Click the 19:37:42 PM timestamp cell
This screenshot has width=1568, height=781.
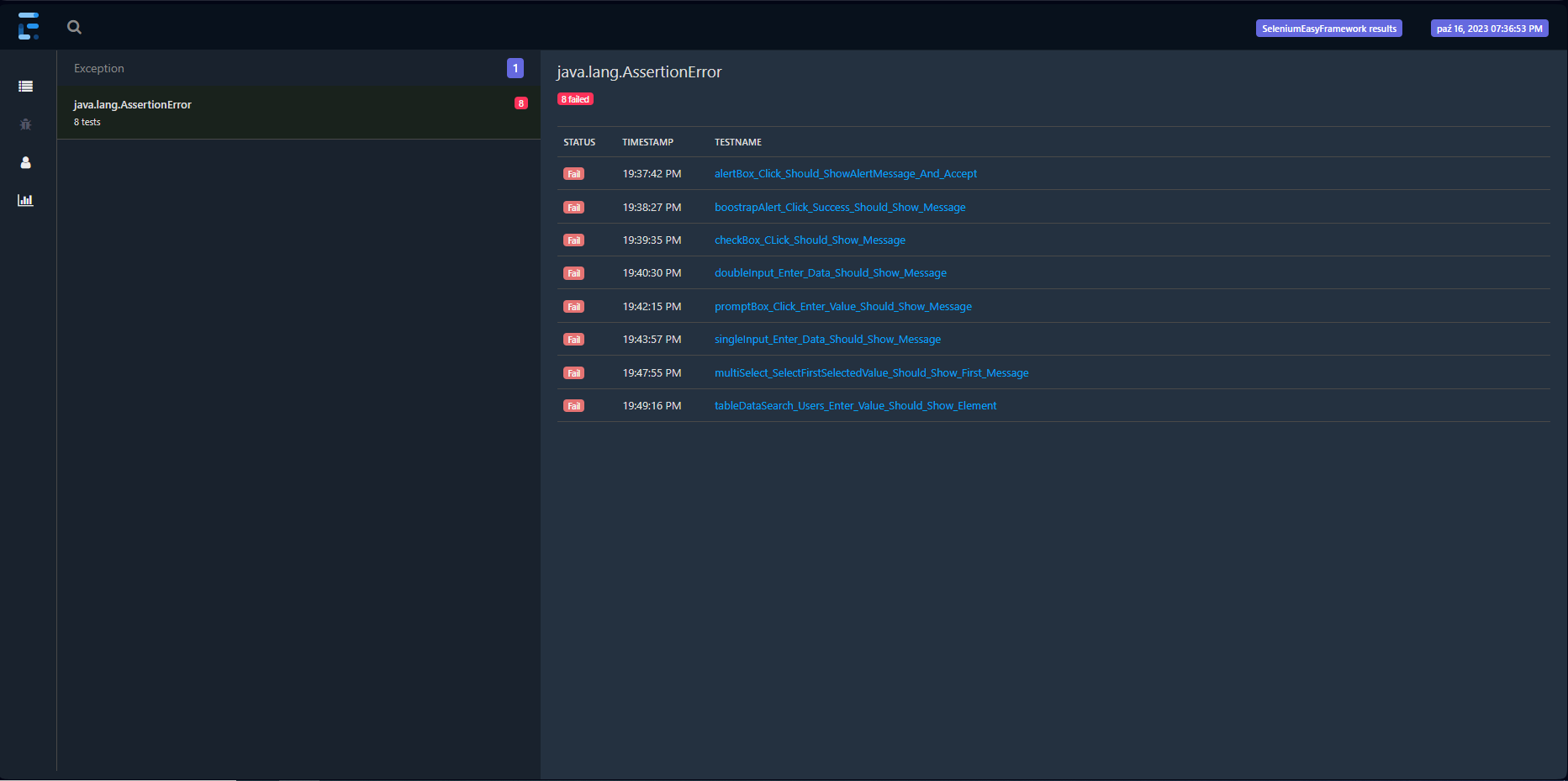point(652,174)
